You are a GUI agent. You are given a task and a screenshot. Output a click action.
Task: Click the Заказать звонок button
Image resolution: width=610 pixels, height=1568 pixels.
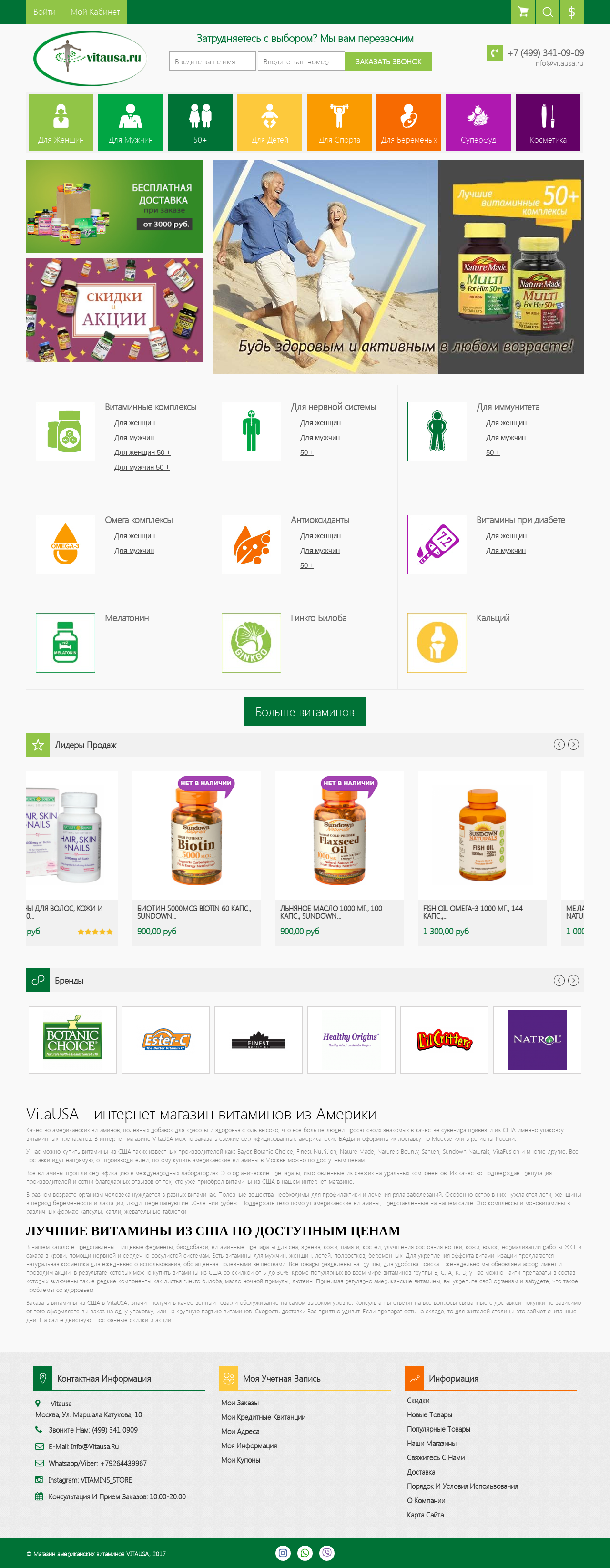[x=388, y=61]
